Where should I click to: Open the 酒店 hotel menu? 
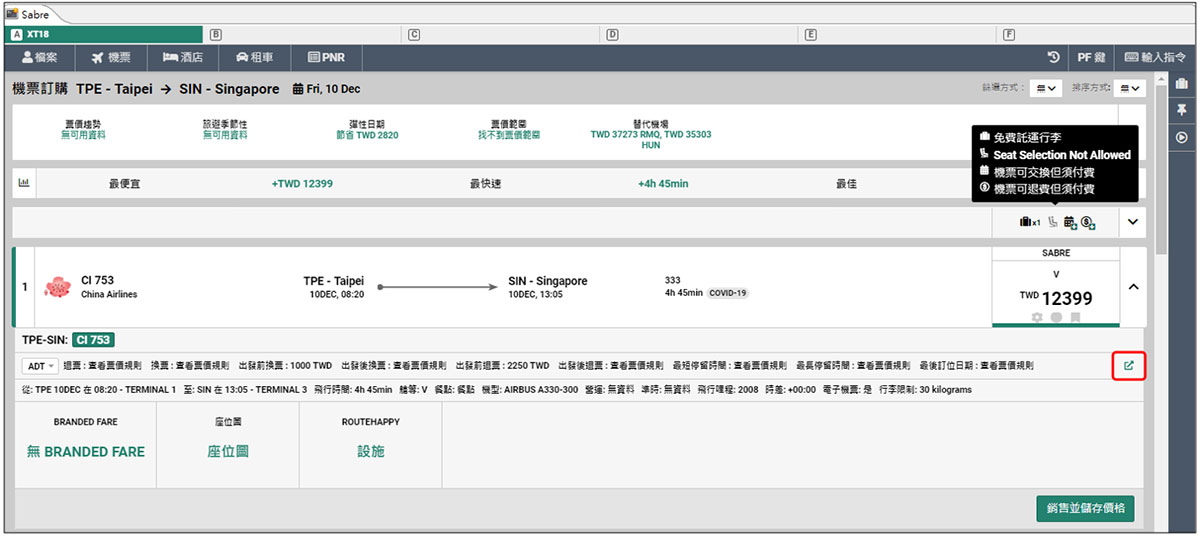click(183, 58)
